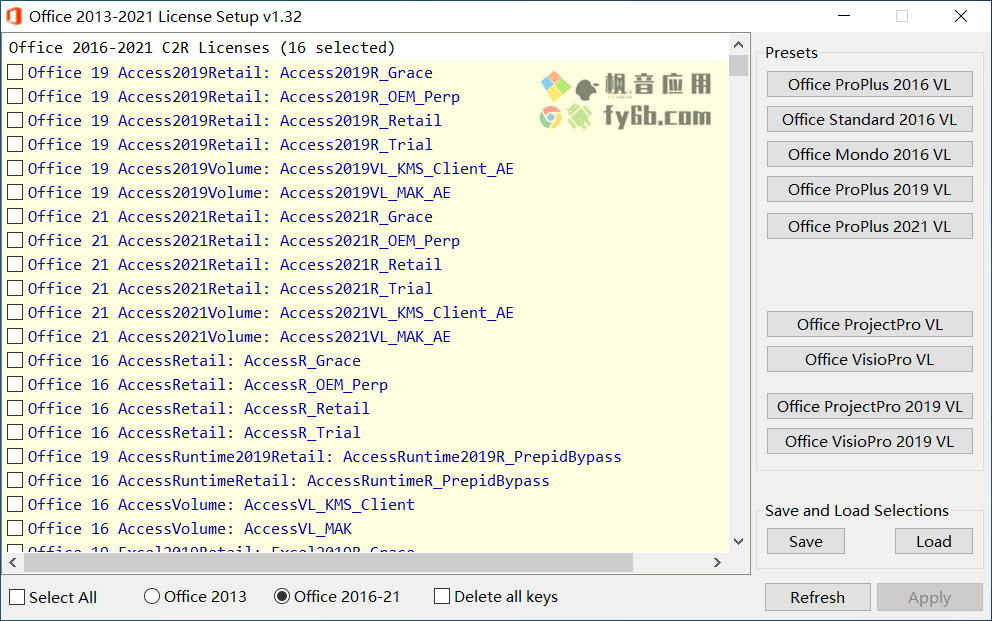Select the AccessR_OEM_Perp checkbox
The width and height of the screenshot is (992, 621).
(15, 384)
